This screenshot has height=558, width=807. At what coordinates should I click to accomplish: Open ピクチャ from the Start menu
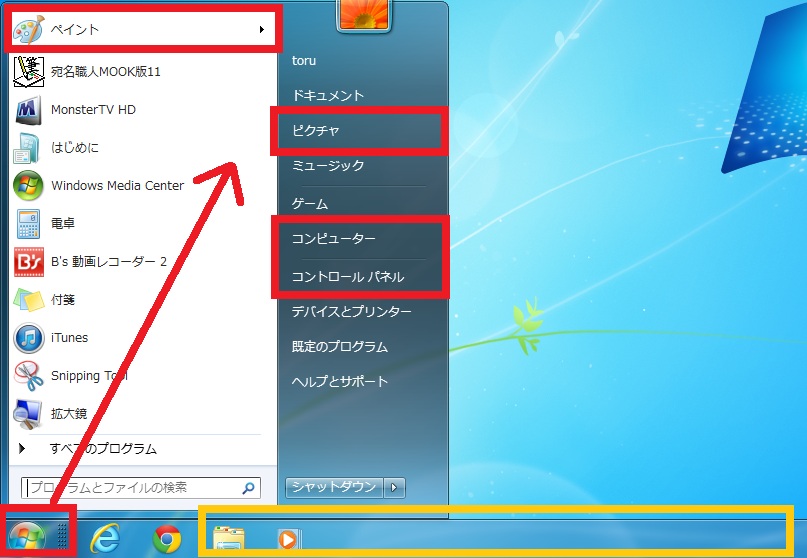pos(315,130)
